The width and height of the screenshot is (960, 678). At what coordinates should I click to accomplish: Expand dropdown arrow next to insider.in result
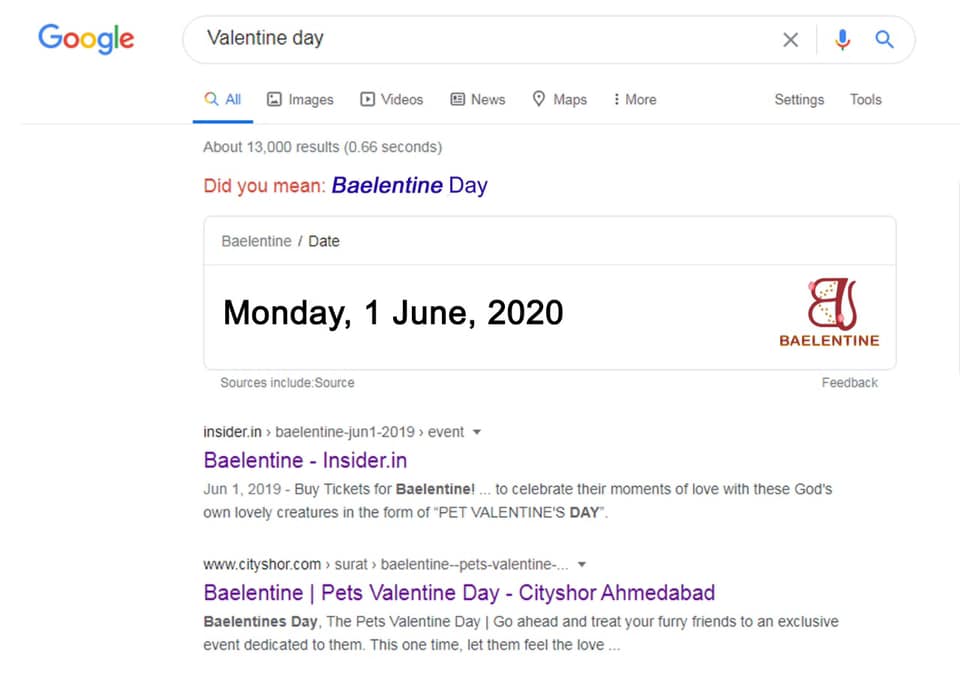477,432
